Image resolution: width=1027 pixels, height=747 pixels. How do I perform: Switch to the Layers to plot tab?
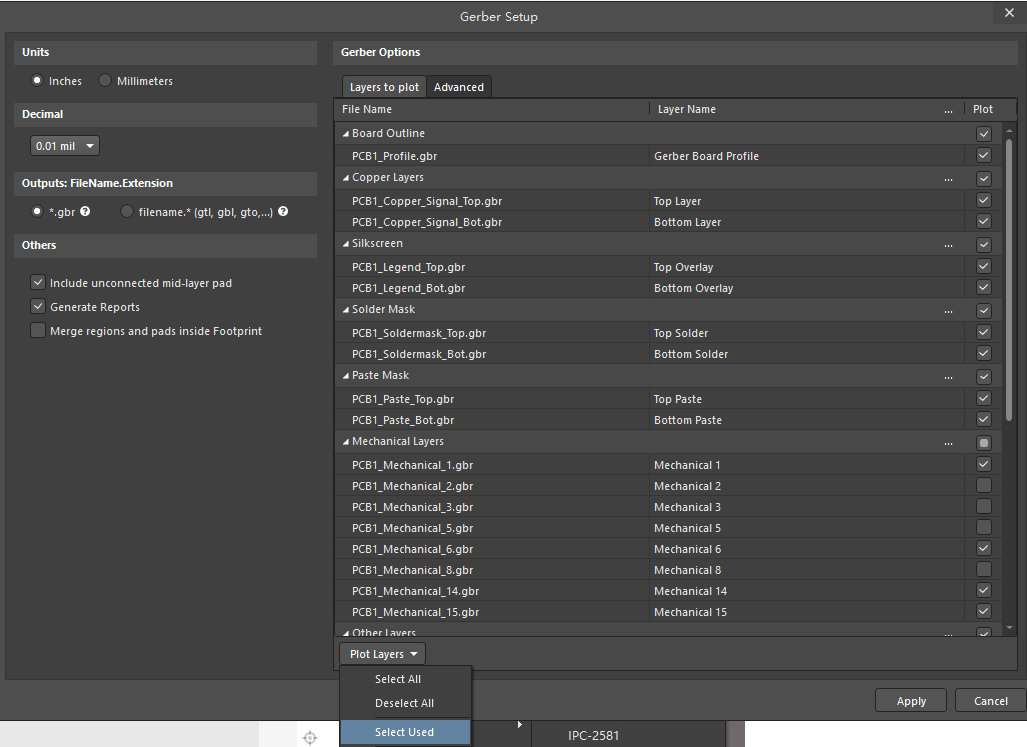(384, 87)
